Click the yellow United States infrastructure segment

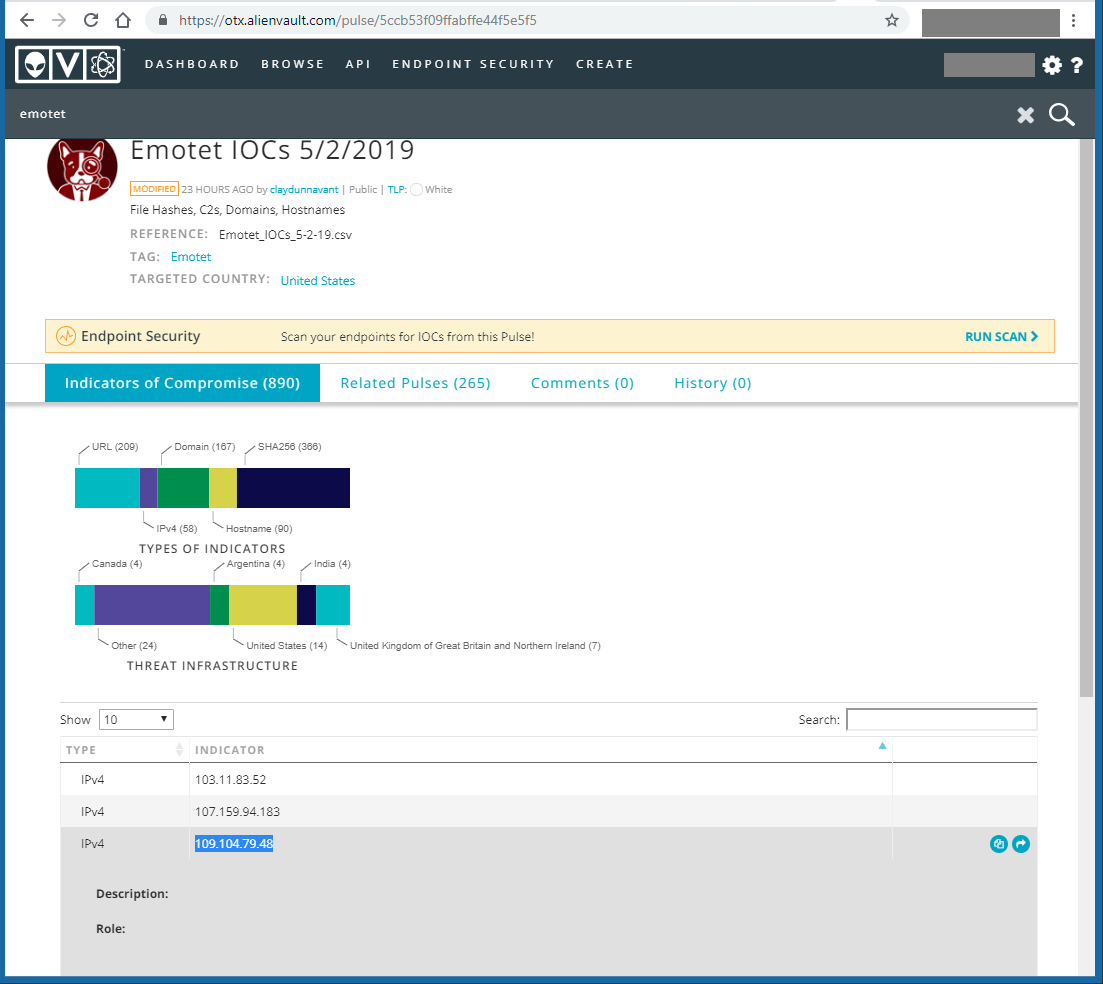click(263, 605)
